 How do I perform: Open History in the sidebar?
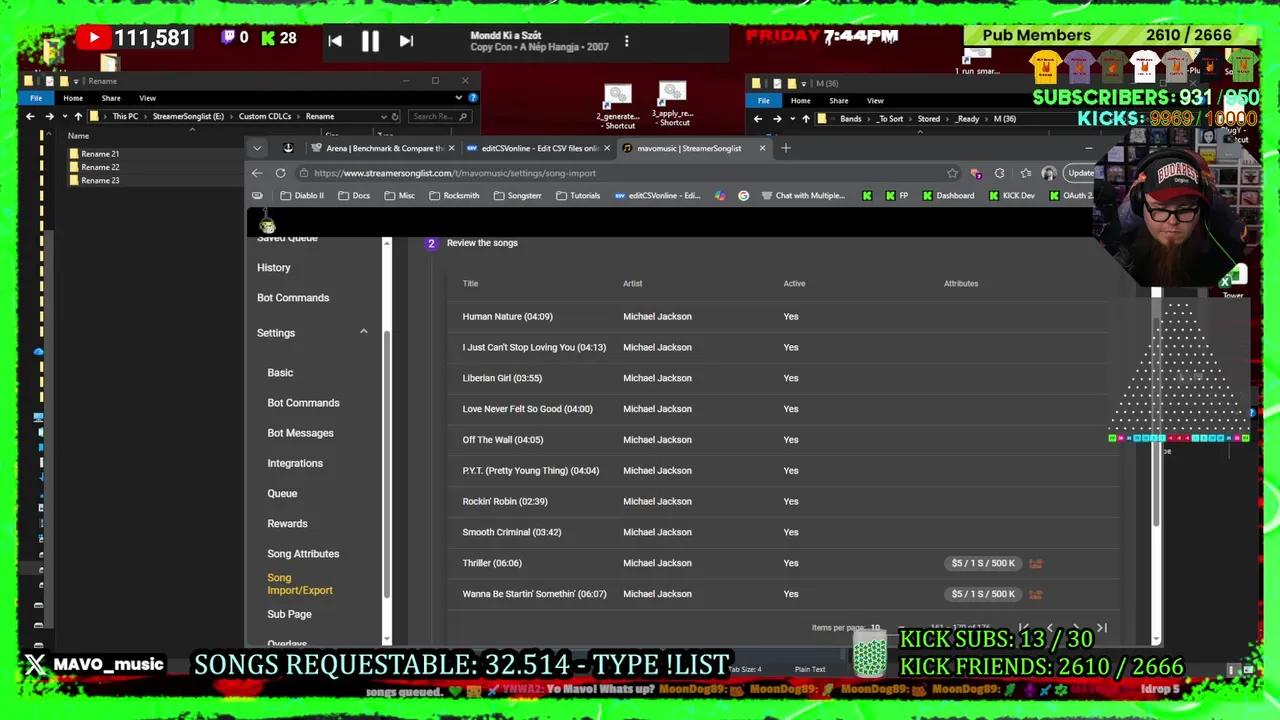click(x=273, y=267)
